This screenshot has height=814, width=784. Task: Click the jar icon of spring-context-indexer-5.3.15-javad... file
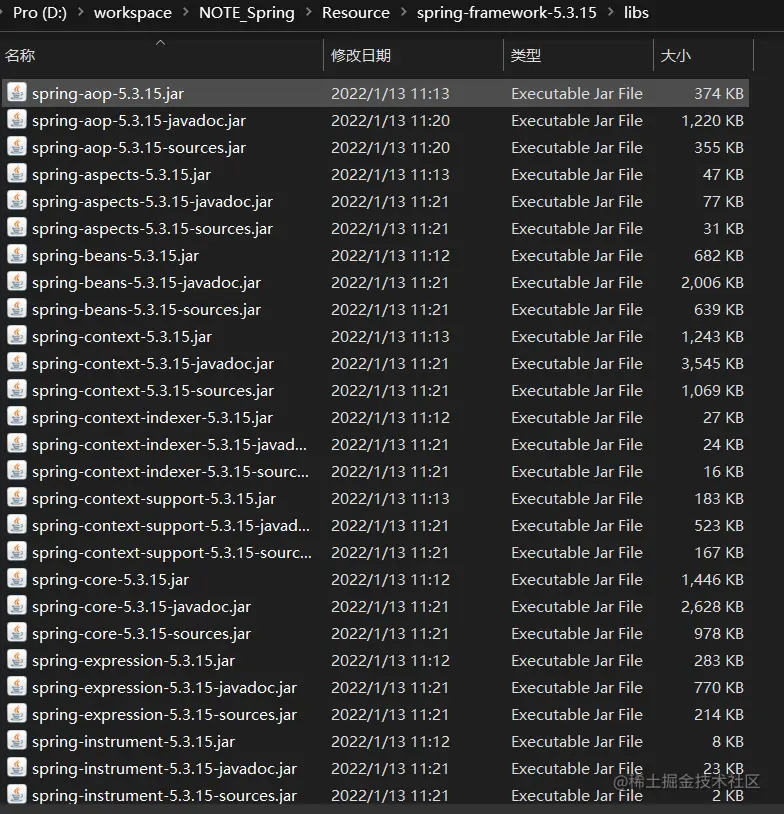(17, 444)
